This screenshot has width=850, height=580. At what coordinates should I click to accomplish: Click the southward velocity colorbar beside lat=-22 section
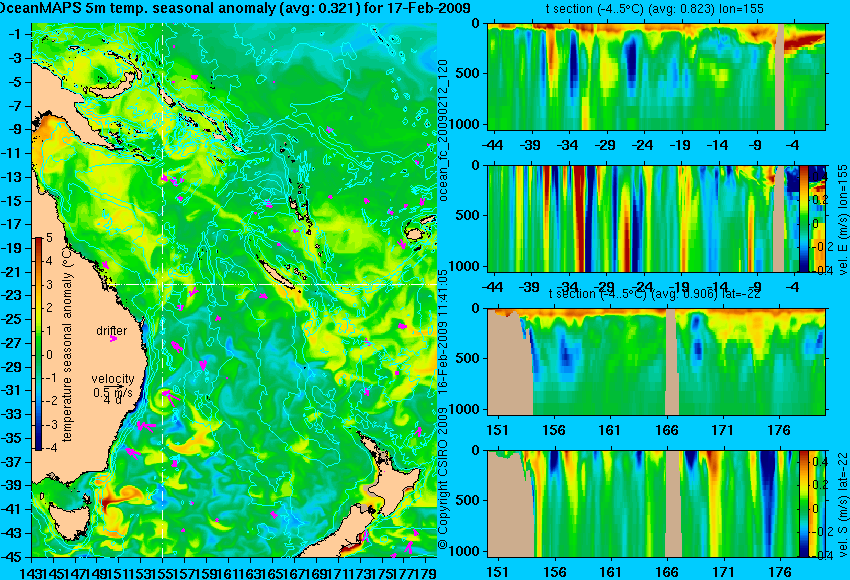click(804, 504)
